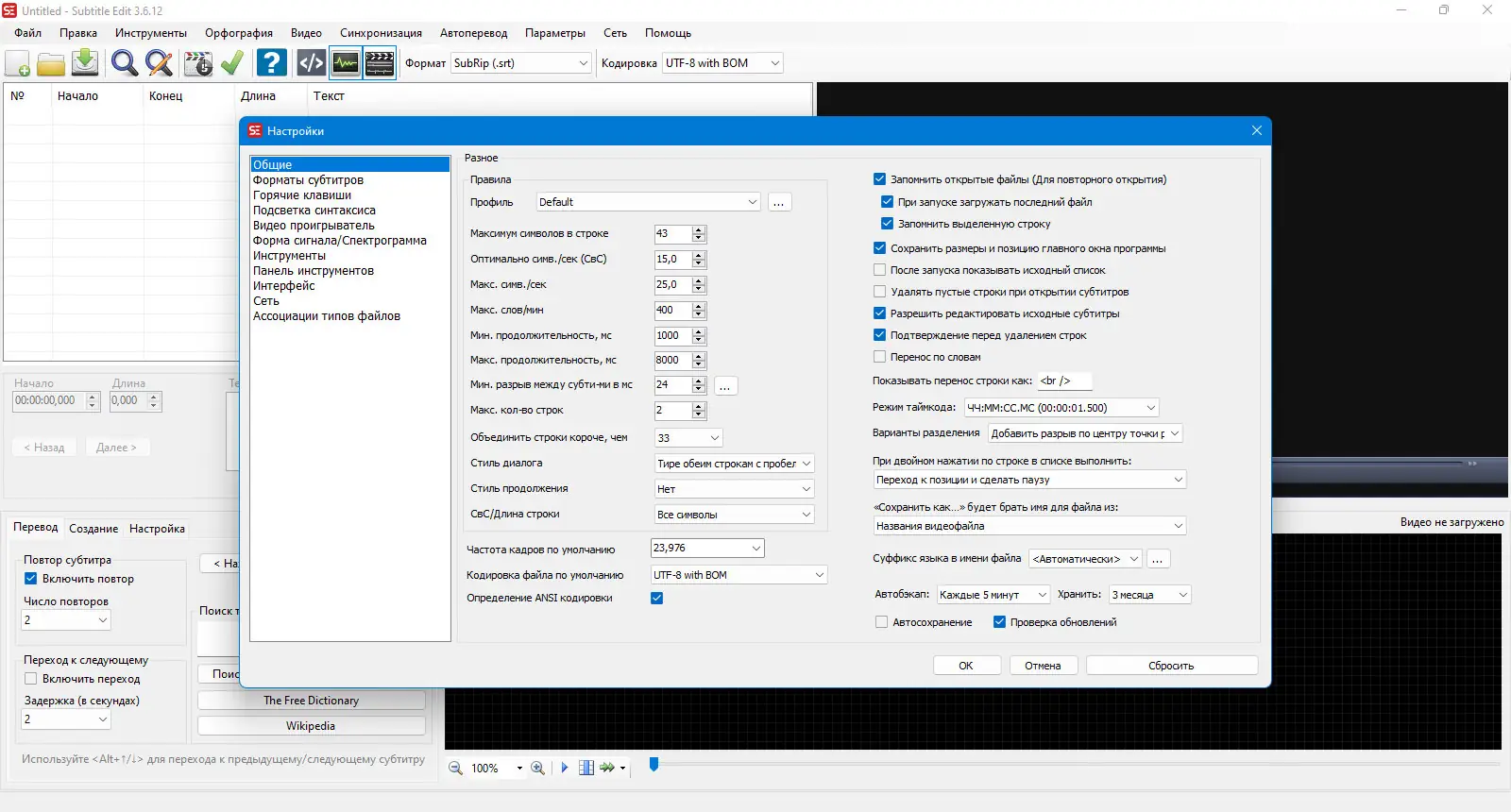The height and width of the screenshot is (812, 1511).
Task: Toggle the waveform display toolbar icon
Action: click(346, 63)
